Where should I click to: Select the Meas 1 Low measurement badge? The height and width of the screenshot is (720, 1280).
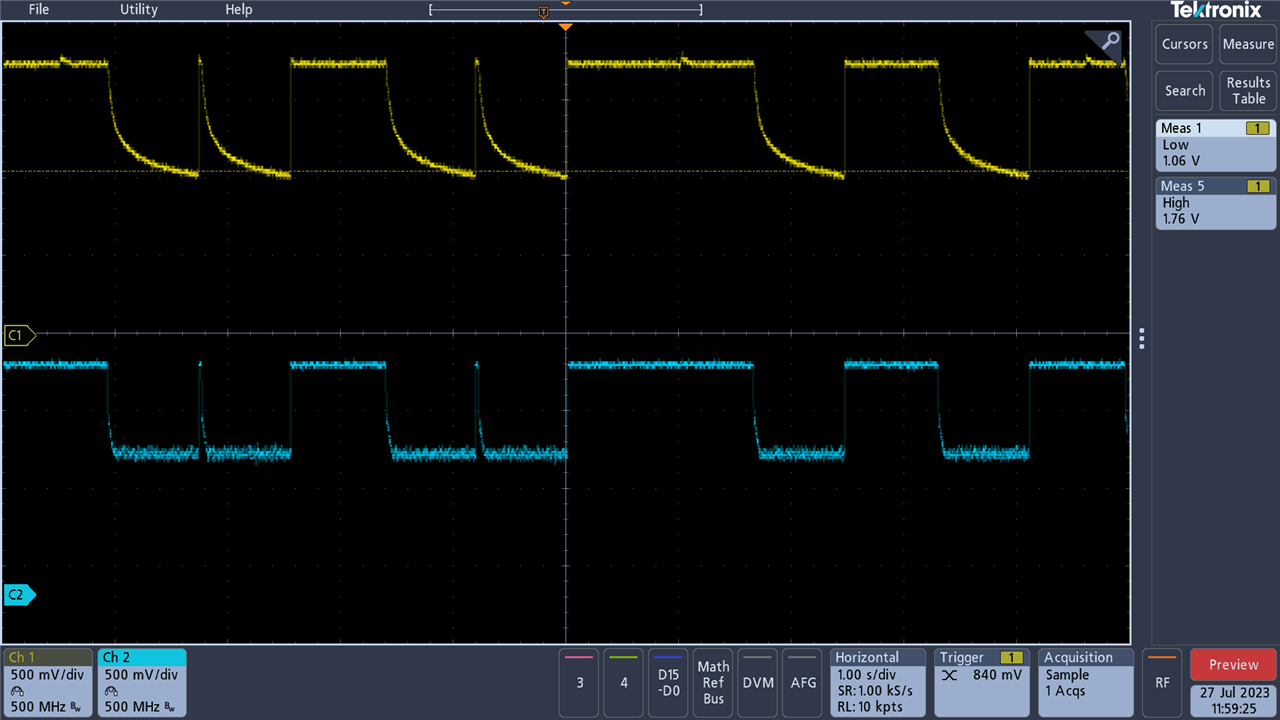[1215, 145]
